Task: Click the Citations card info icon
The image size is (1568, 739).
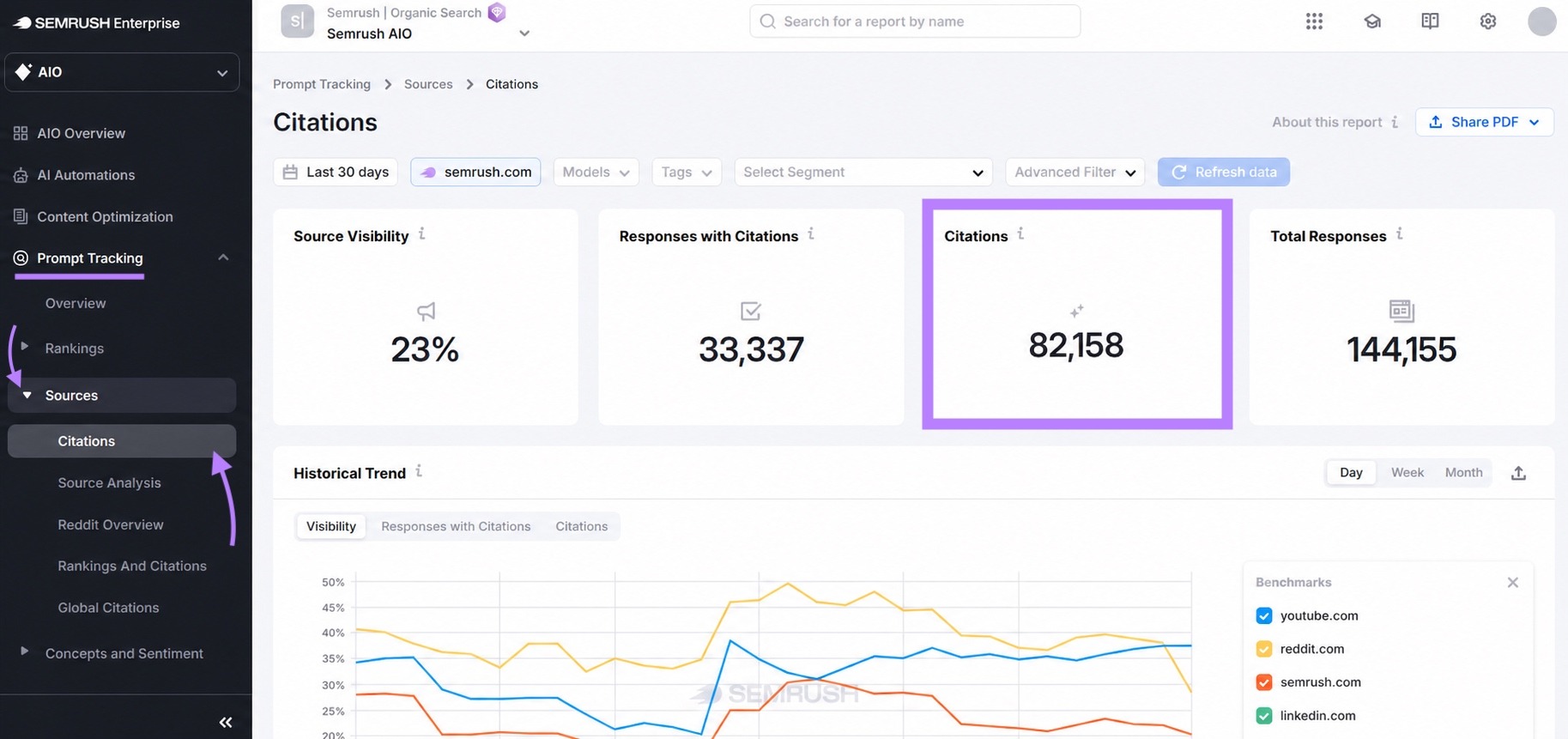Action: point(1020,233)
